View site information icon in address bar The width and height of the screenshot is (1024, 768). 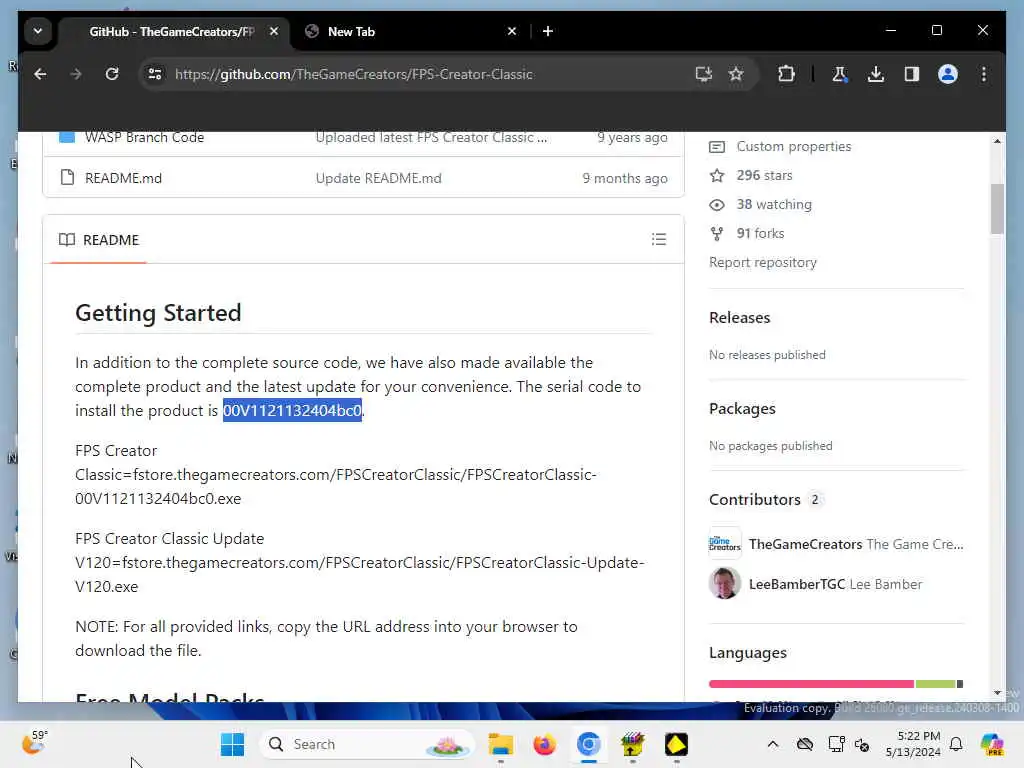155,74
